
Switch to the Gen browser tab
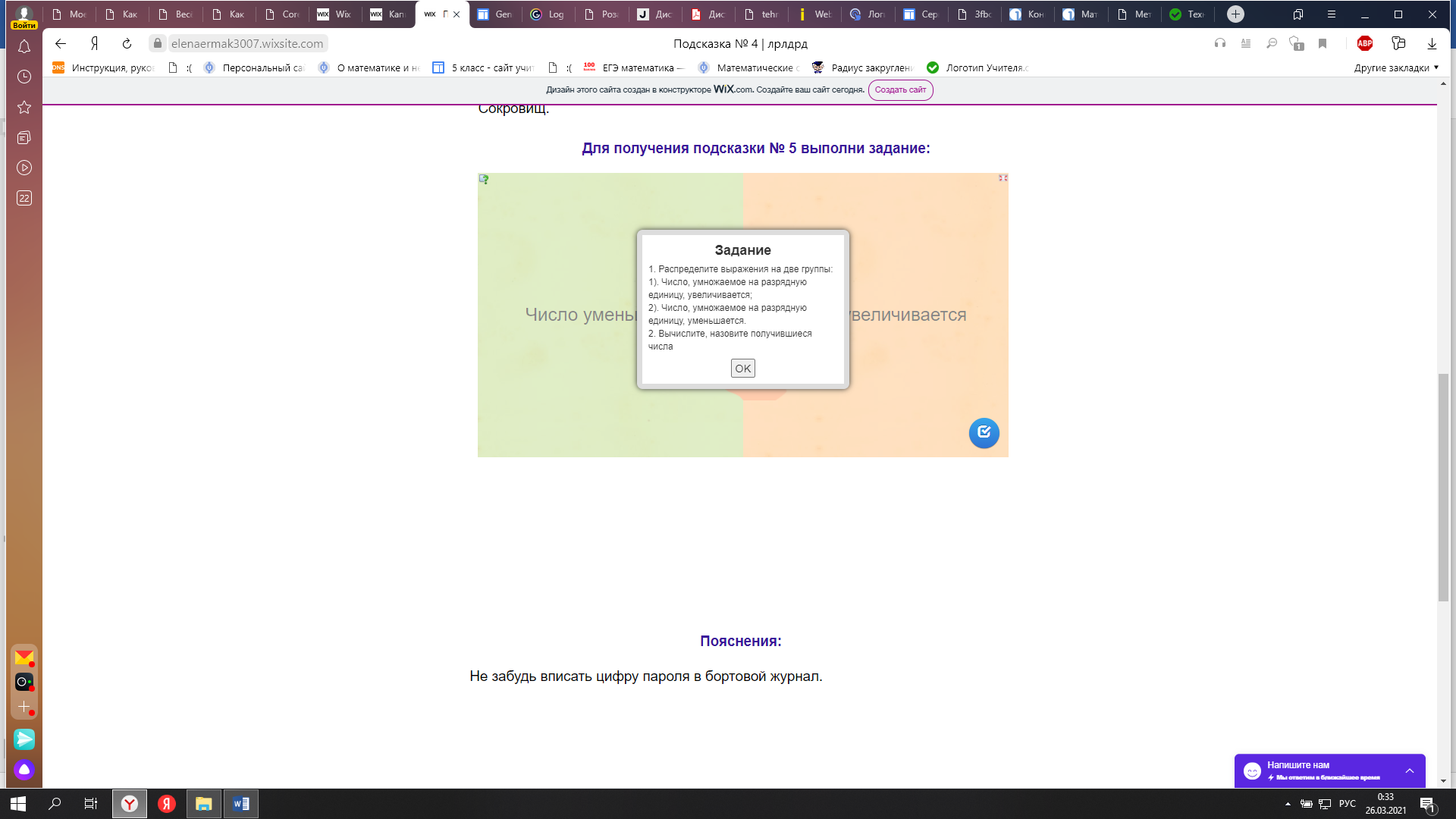click(x=495, y=14)
